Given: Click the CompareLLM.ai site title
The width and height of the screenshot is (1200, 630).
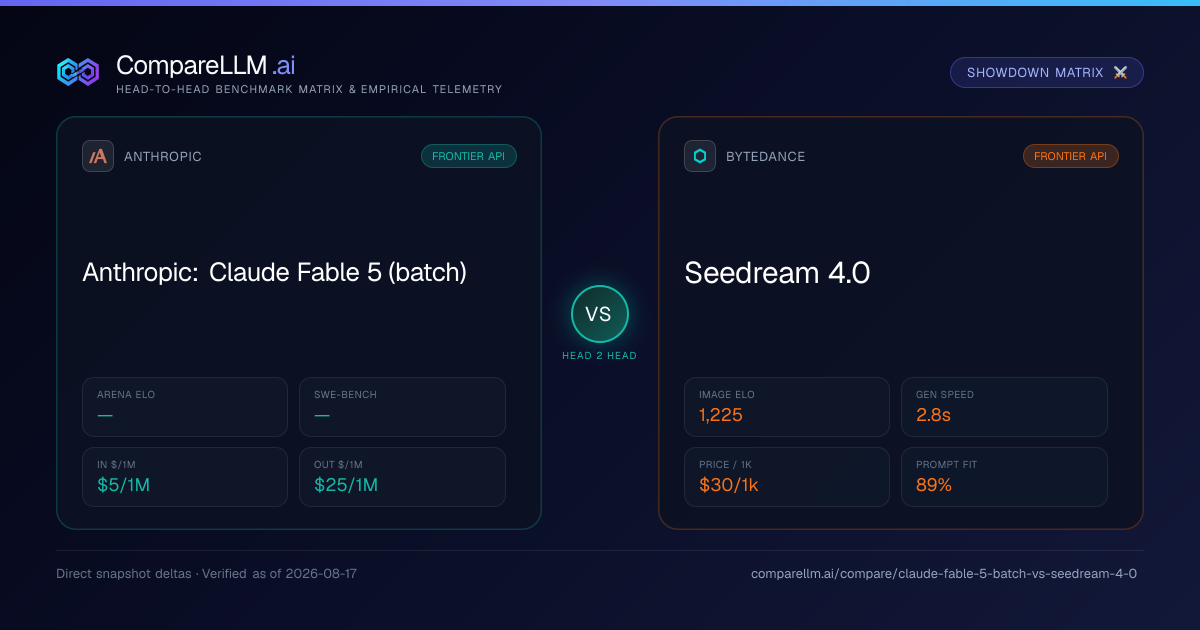Looking at the screenshot, I should click(205, 66).
